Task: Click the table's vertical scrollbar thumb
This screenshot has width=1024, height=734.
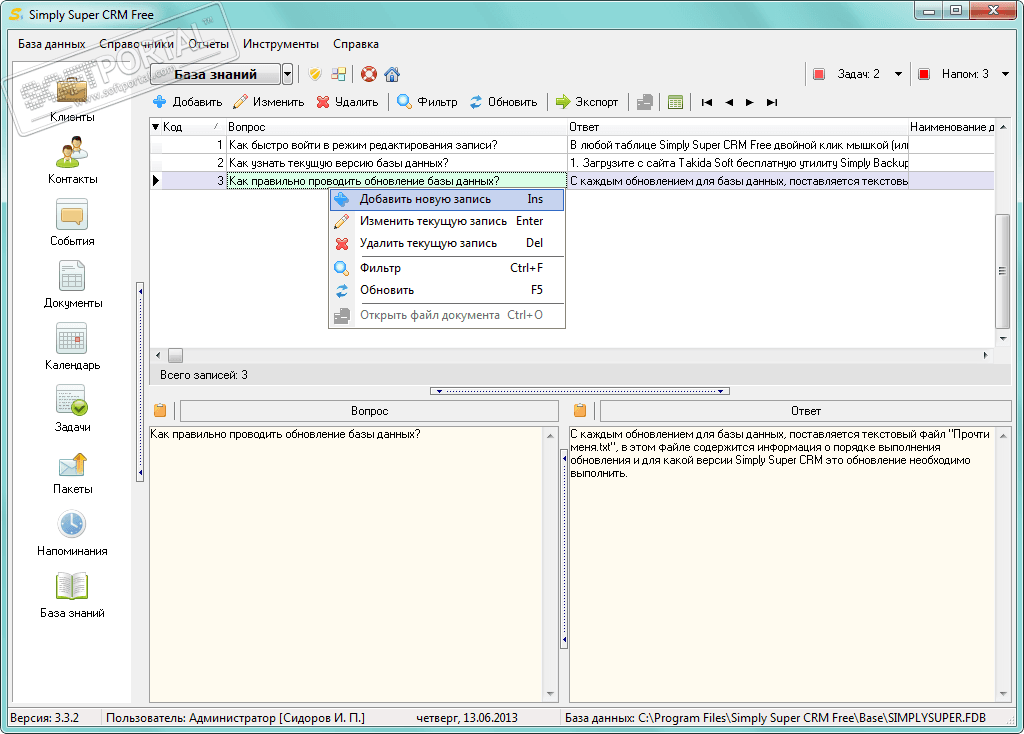Action: (1002, 271)
